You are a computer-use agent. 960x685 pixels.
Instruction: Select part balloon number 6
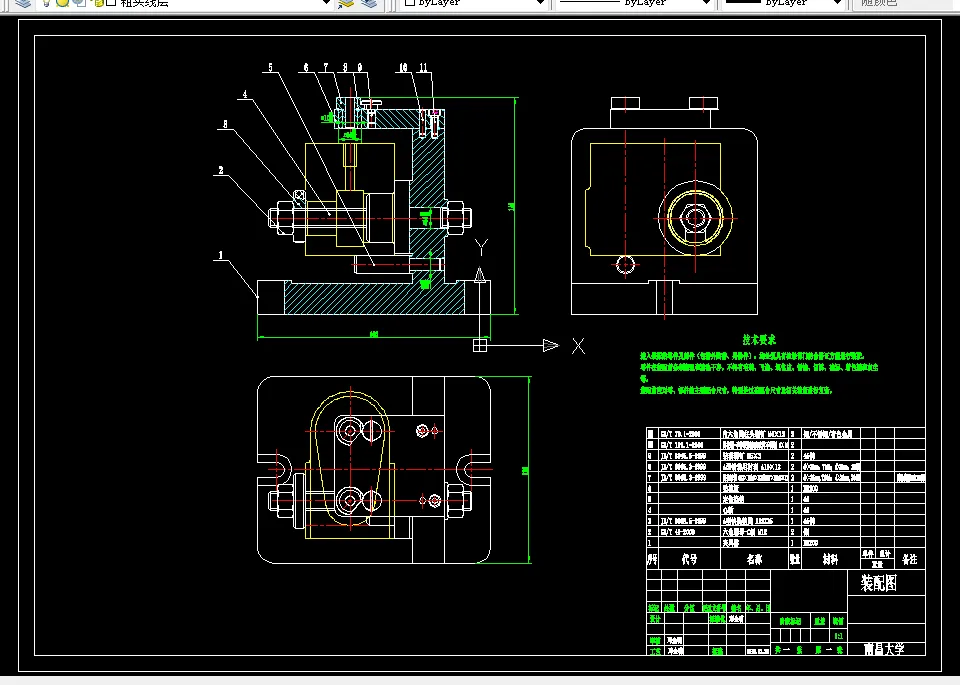(306, 68)
